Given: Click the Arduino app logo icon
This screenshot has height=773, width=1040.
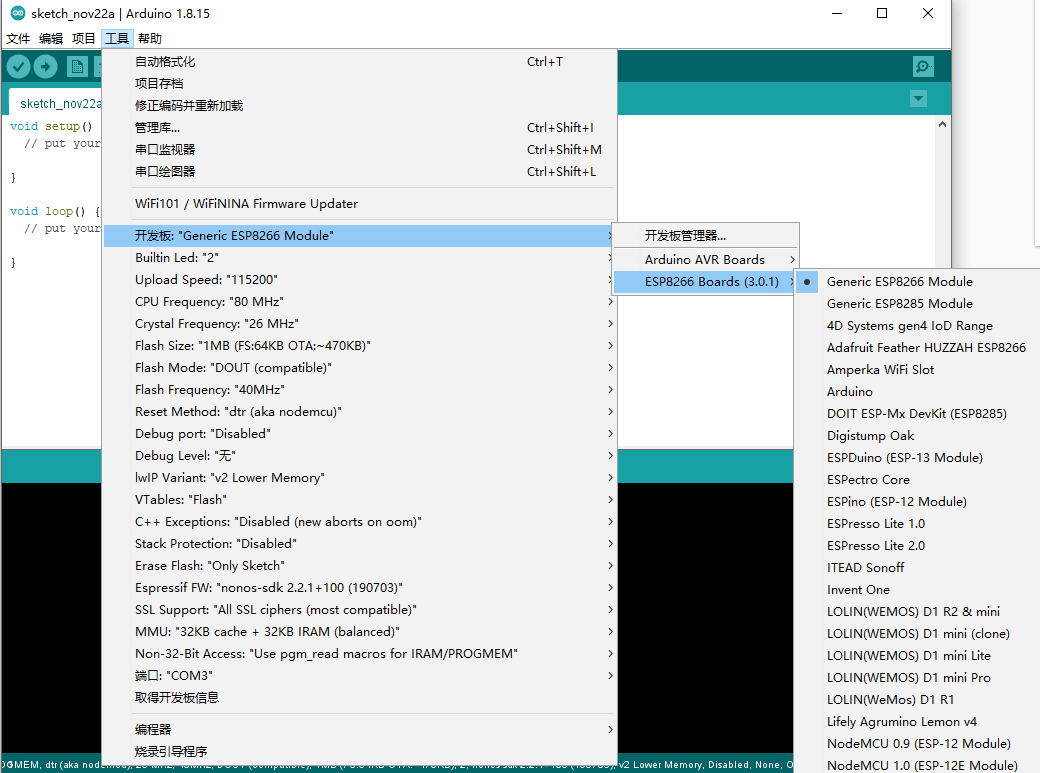Looking at the screenshot, I should tap(18, 13).
